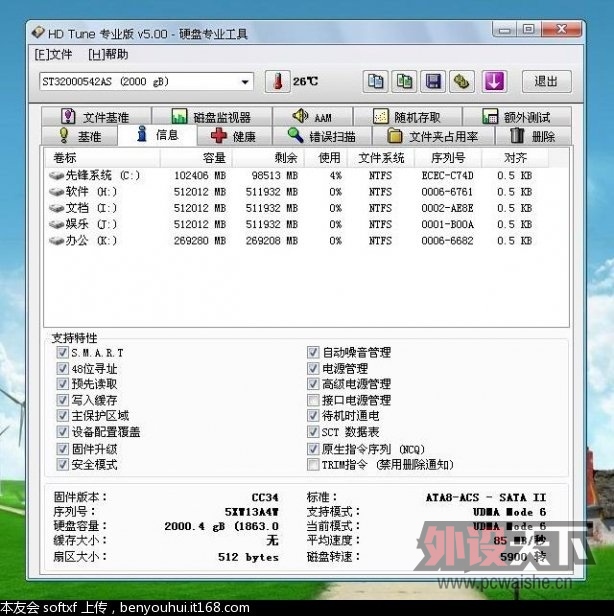Viewport: 614px width, 616px height.
Task: Click drive icon for 软件 (H:)
Action: pos(56,192)
